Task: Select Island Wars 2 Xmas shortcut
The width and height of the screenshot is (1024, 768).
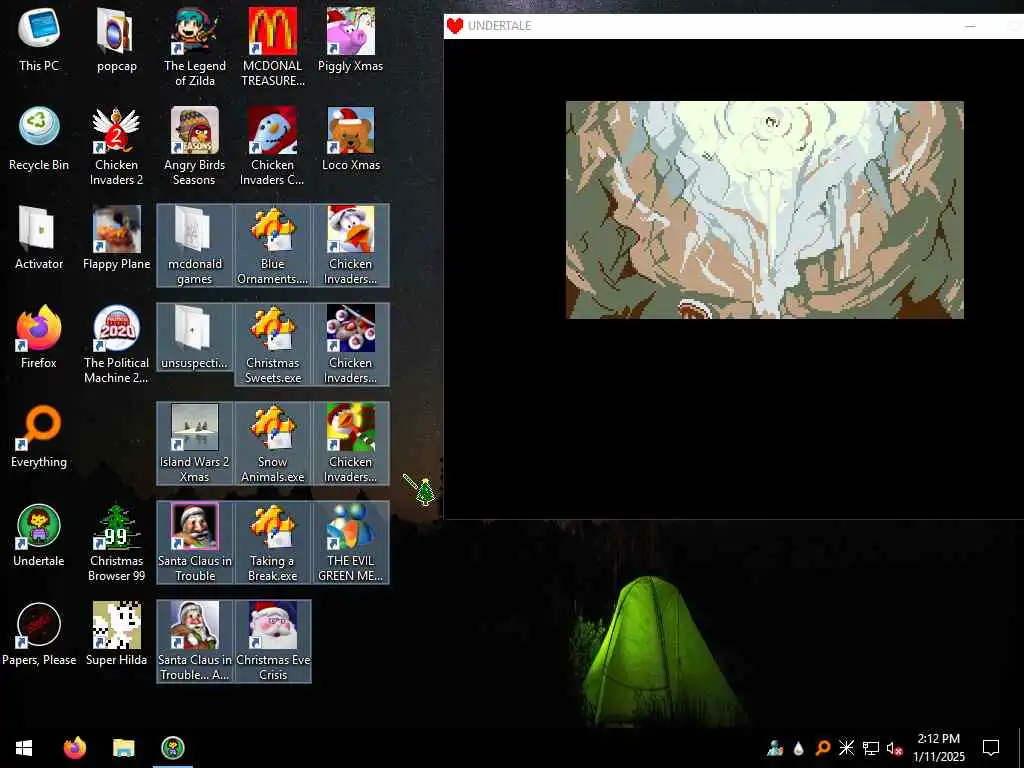Action: tap(195, 444)
